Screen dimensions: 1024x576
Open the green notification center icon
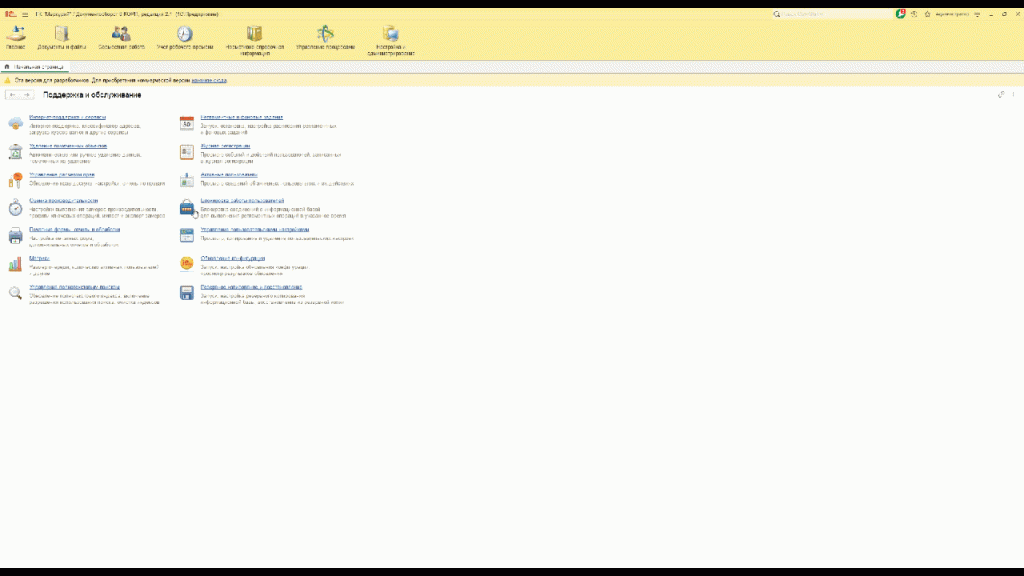(x=901, y=14)
